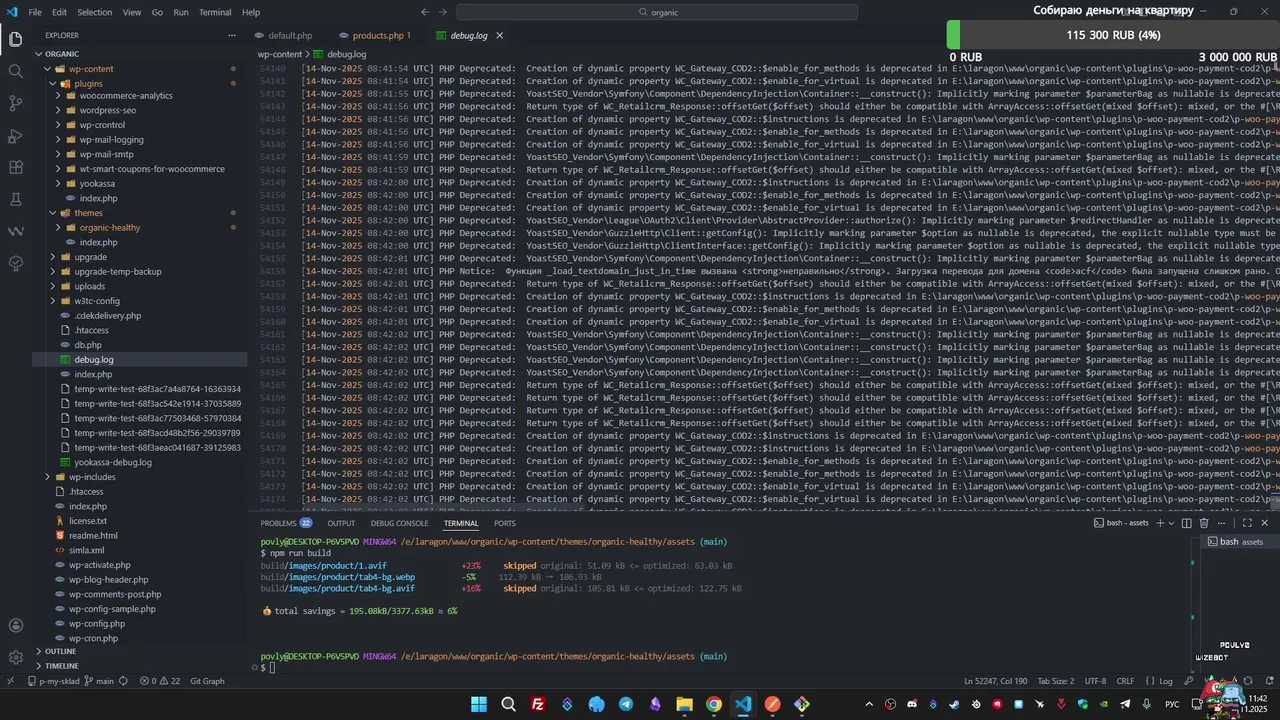
Task: Switch to the DEBUG CONSOLE tab
Action: (399, 523)
